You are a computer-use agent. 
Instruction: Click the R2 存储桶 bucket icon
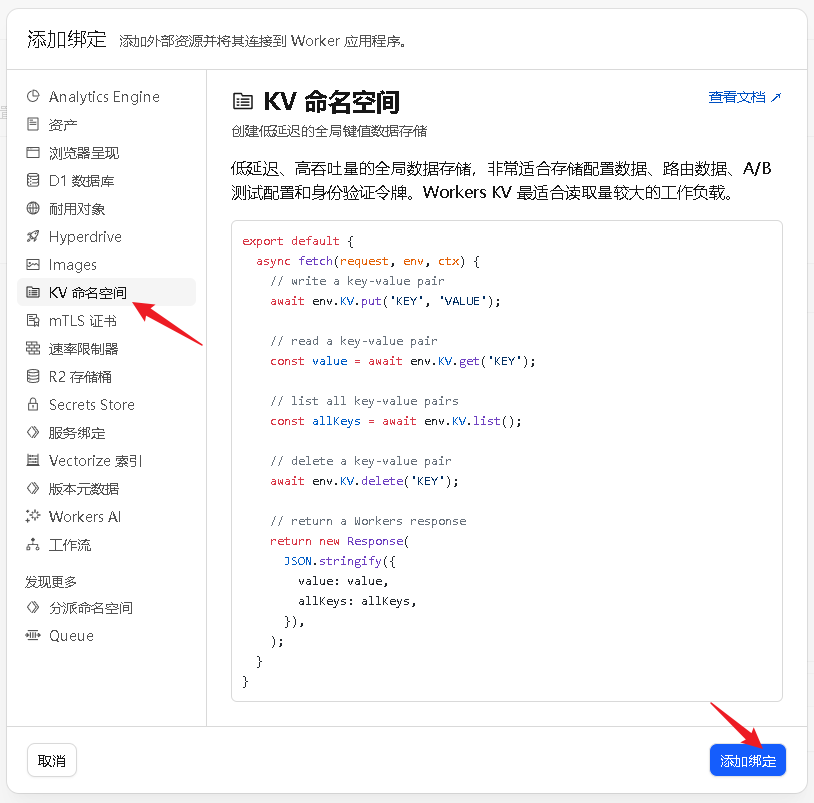pyautogui.click(x=33, y=377)
